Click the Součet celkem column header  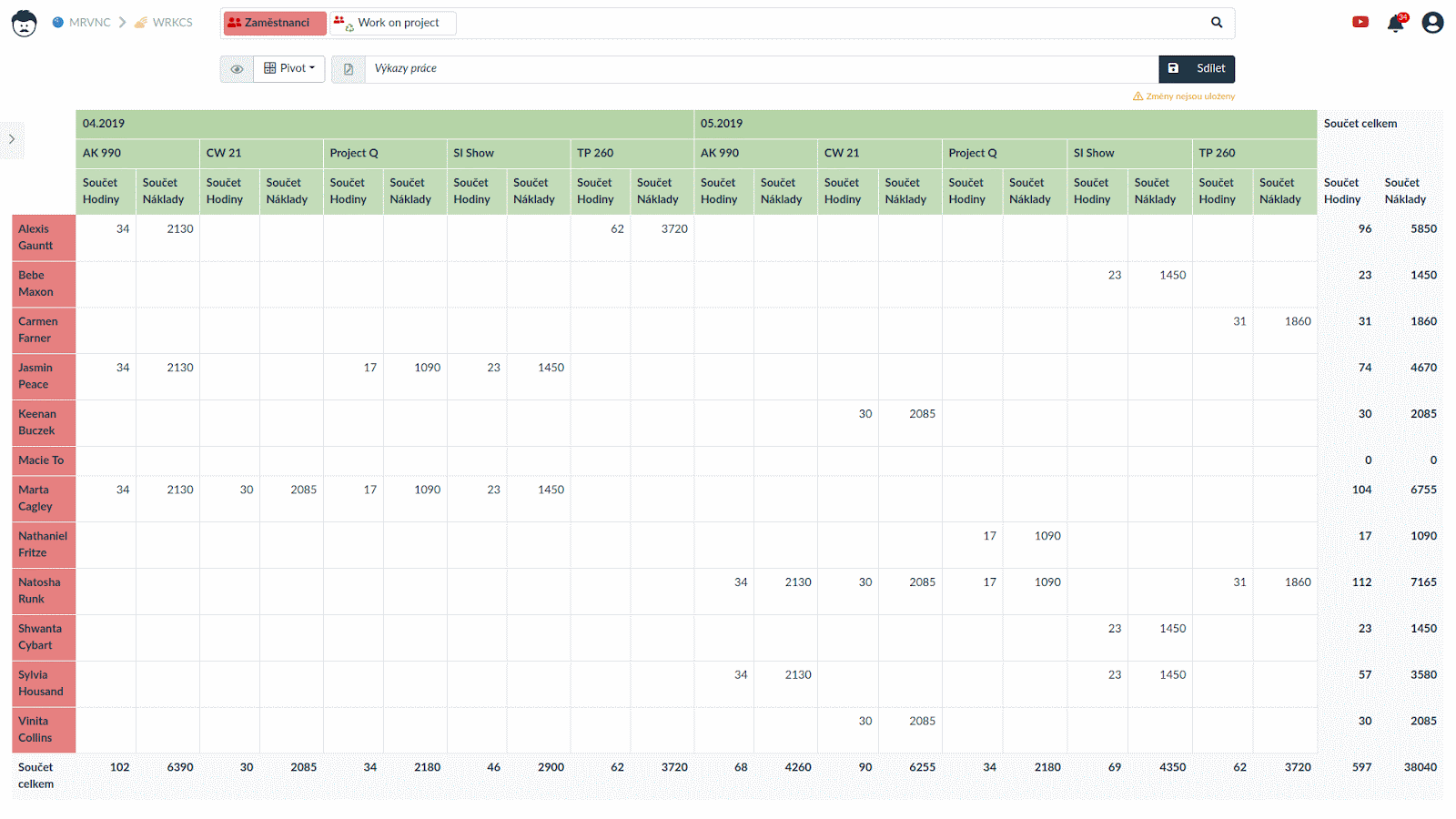click(x=1380, y=125)
